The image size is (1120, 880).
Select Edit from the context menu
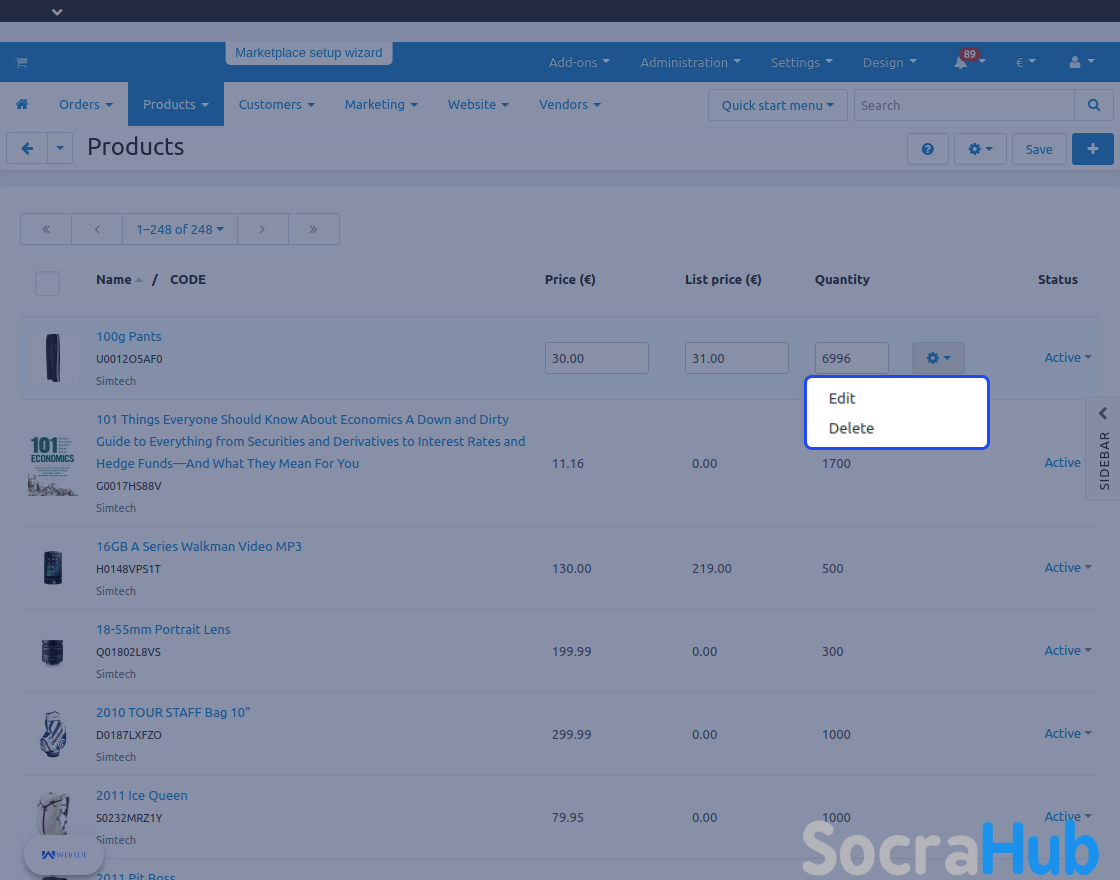tap(842, 398)
